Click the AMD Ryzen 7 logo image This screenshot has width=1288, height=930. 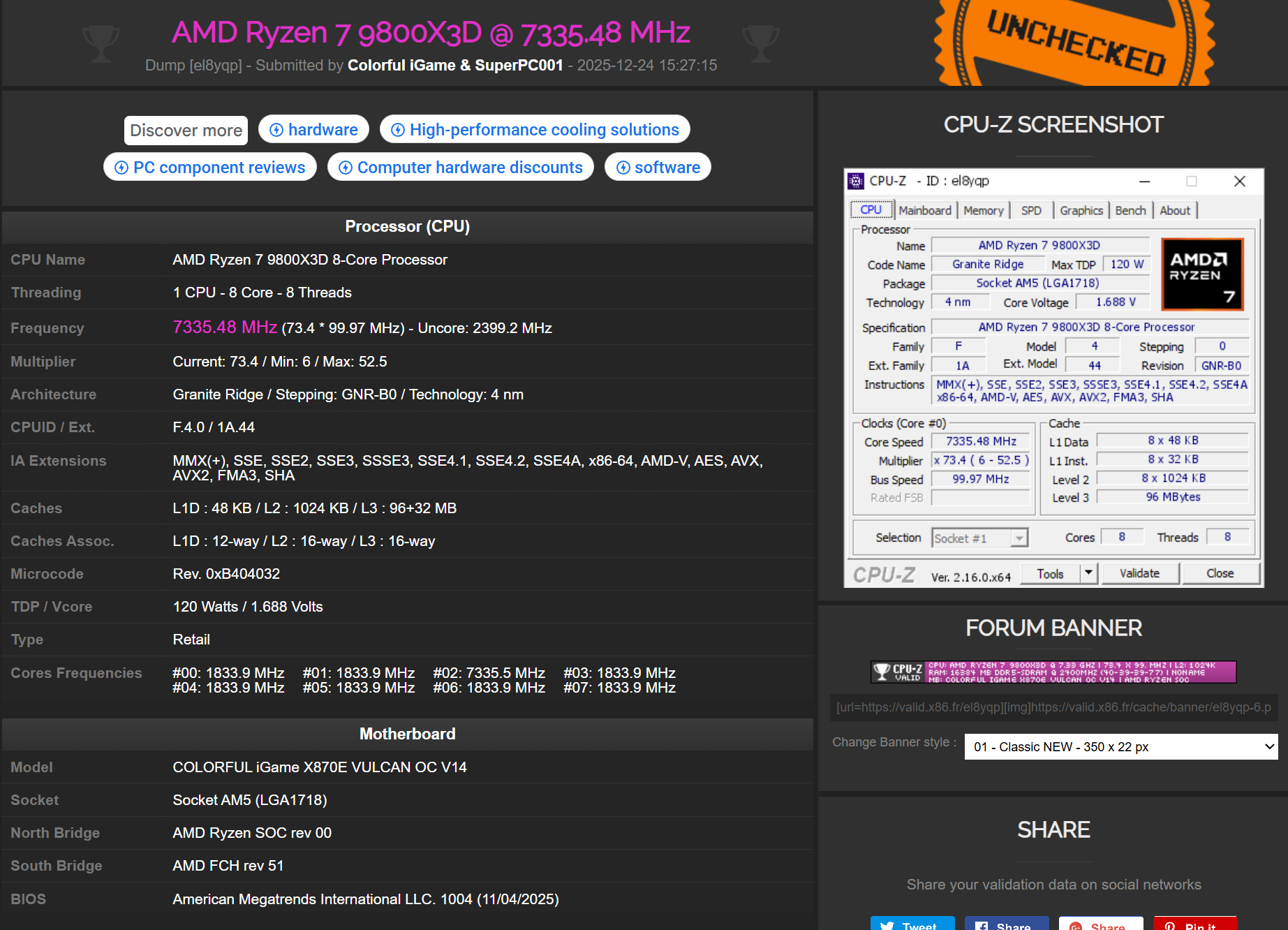pos(1202,274)
